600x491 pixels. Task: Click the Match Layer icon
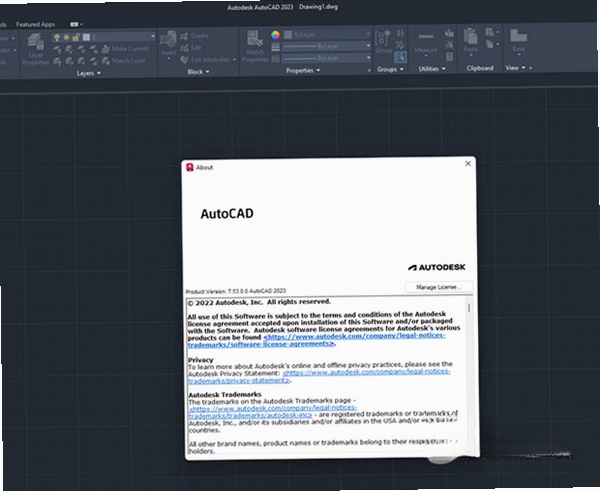click(106, 60)
